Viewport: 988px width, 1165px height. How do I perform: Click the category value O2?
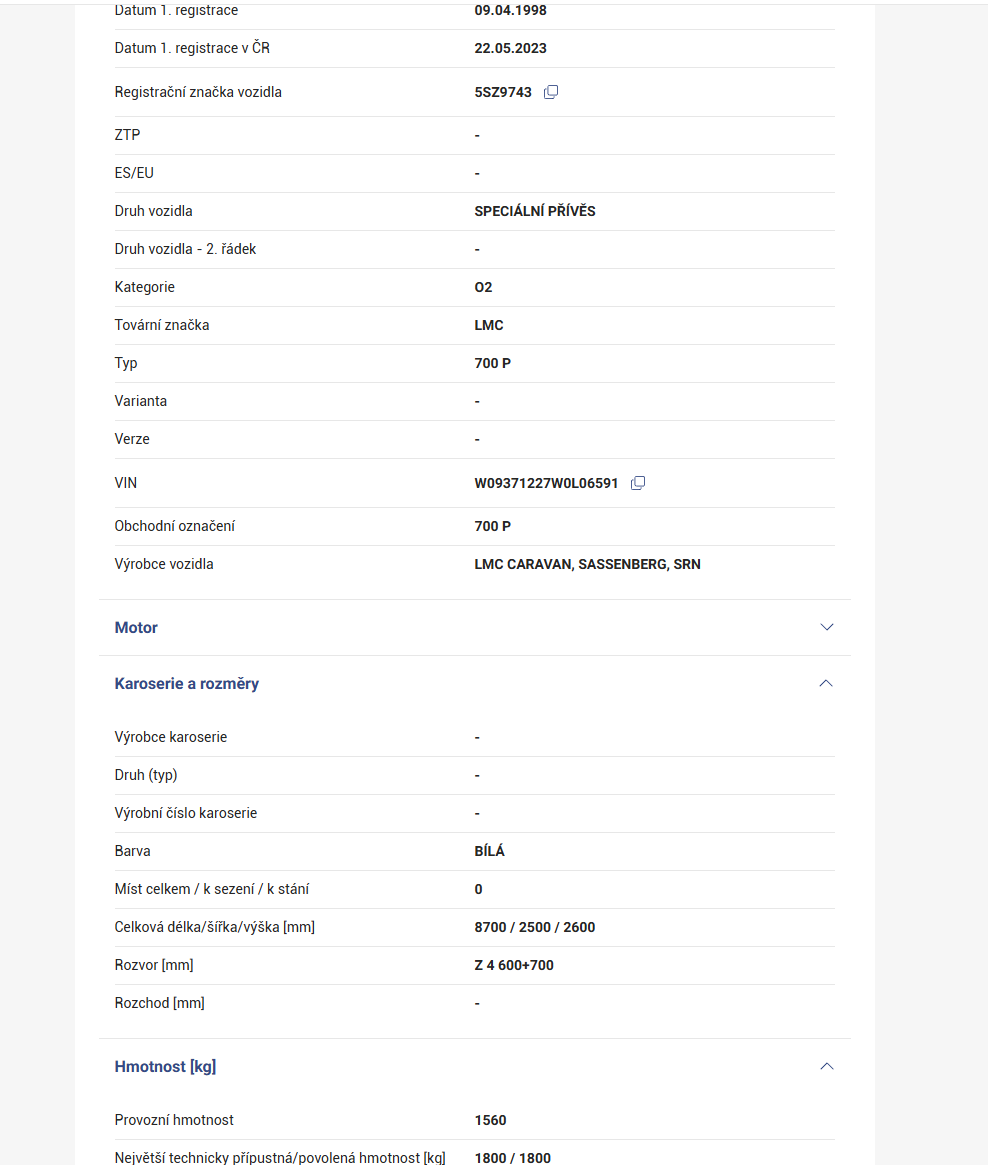coord(483,288)
